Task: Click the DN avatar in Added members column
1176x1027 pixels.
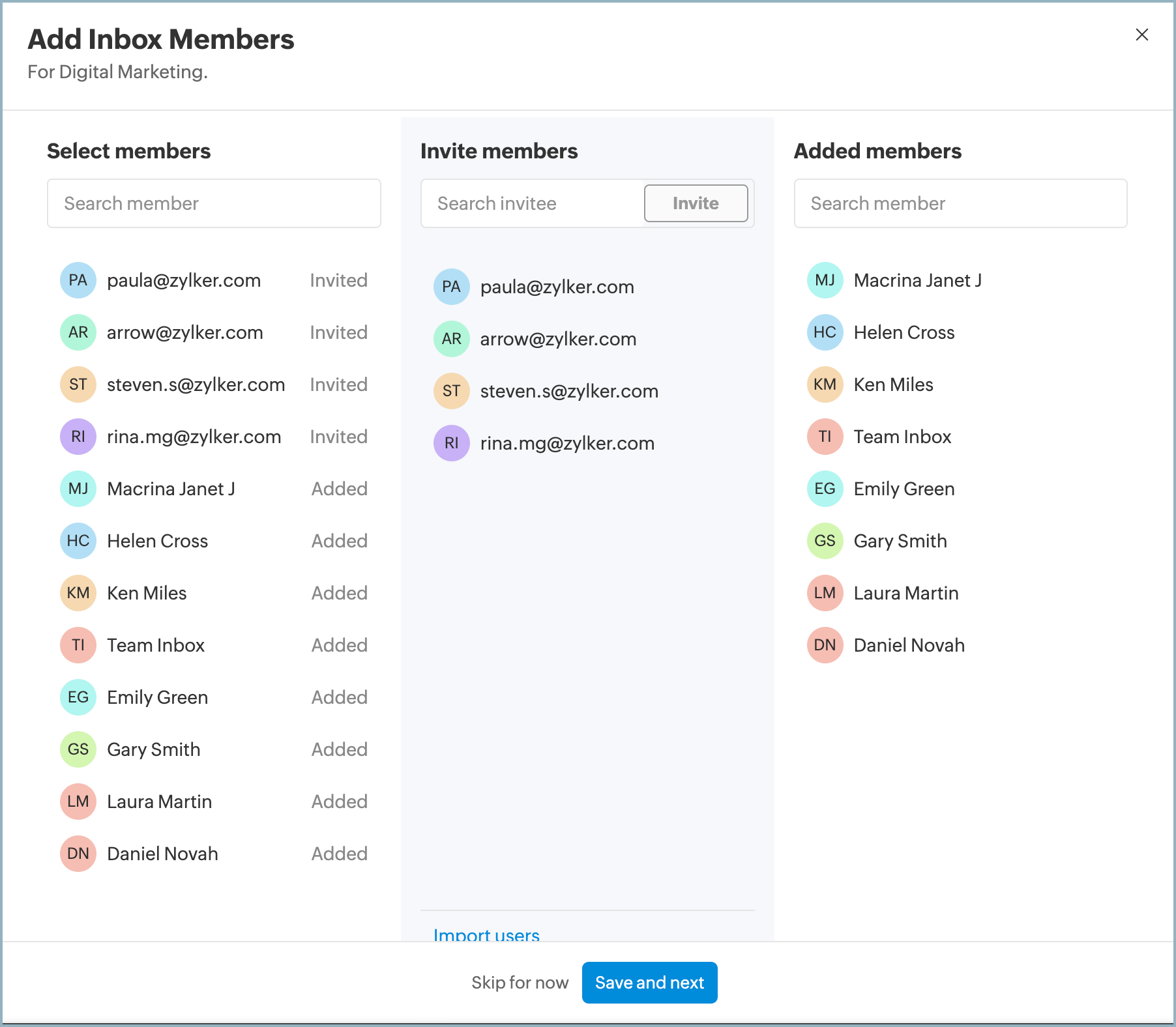Action: [x=825, y=645]
